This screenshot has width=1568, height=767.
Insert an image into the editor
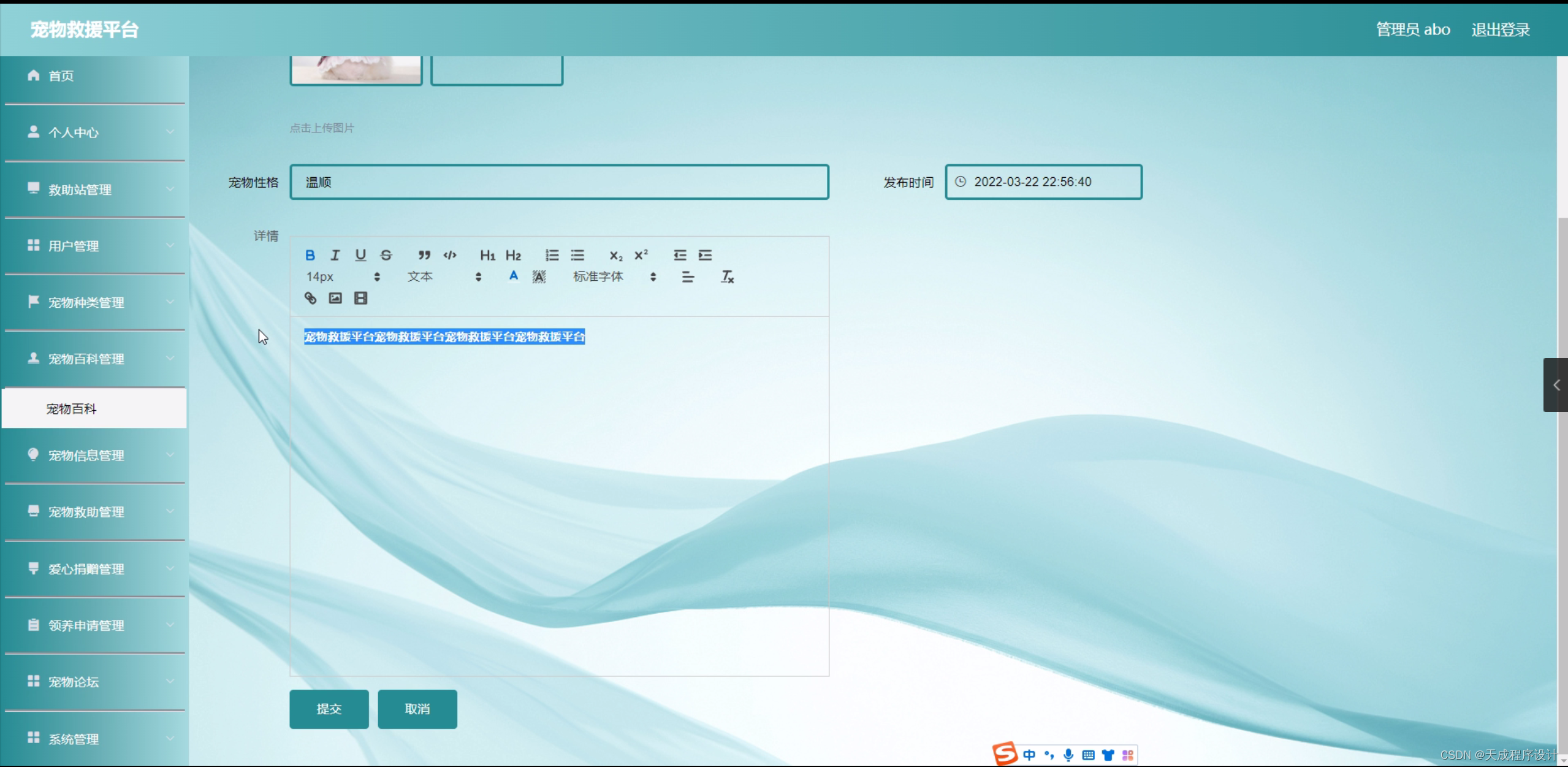[335, 299]
